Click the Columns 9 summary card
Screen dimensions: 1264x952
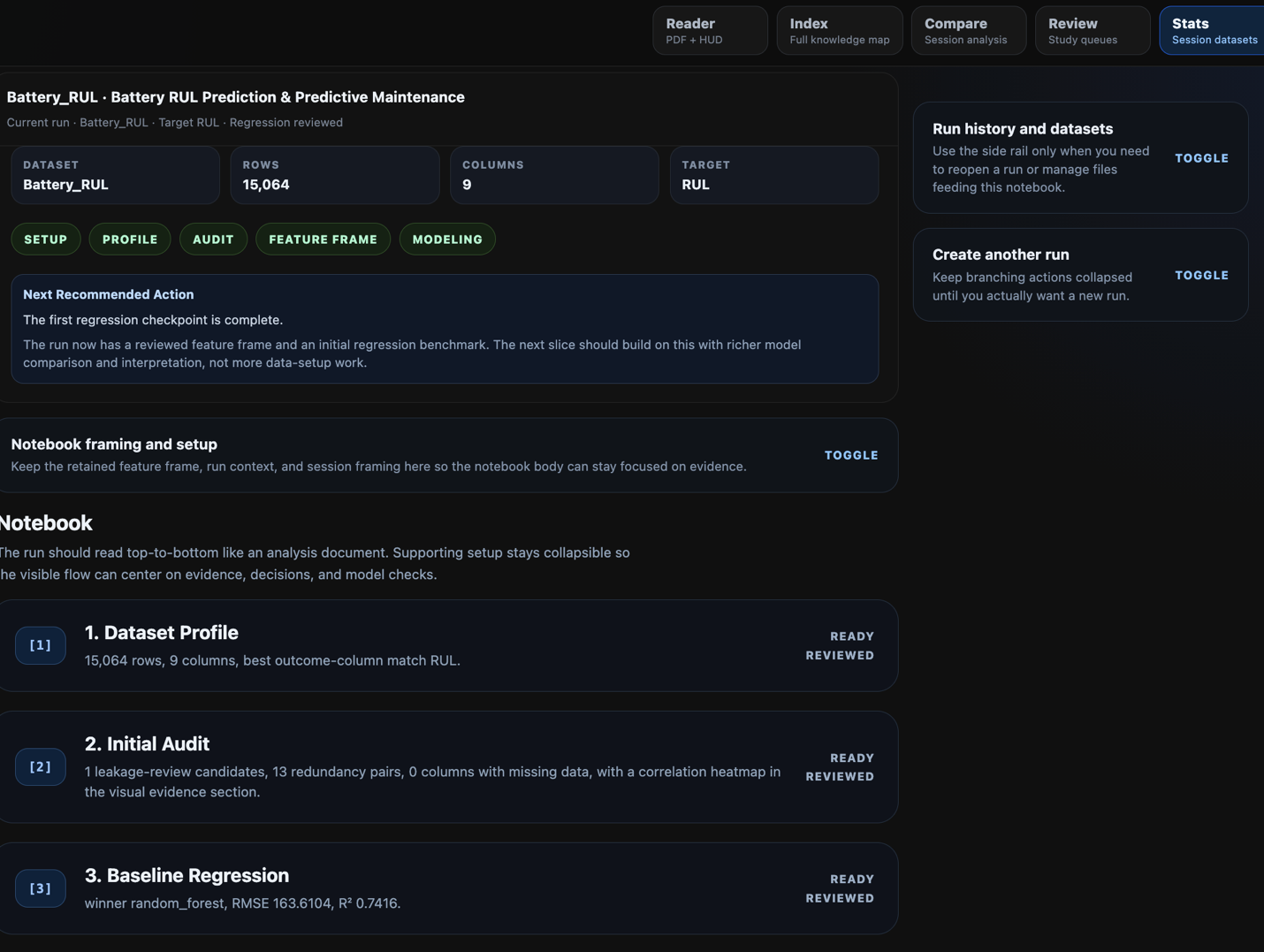click(554, 175)
